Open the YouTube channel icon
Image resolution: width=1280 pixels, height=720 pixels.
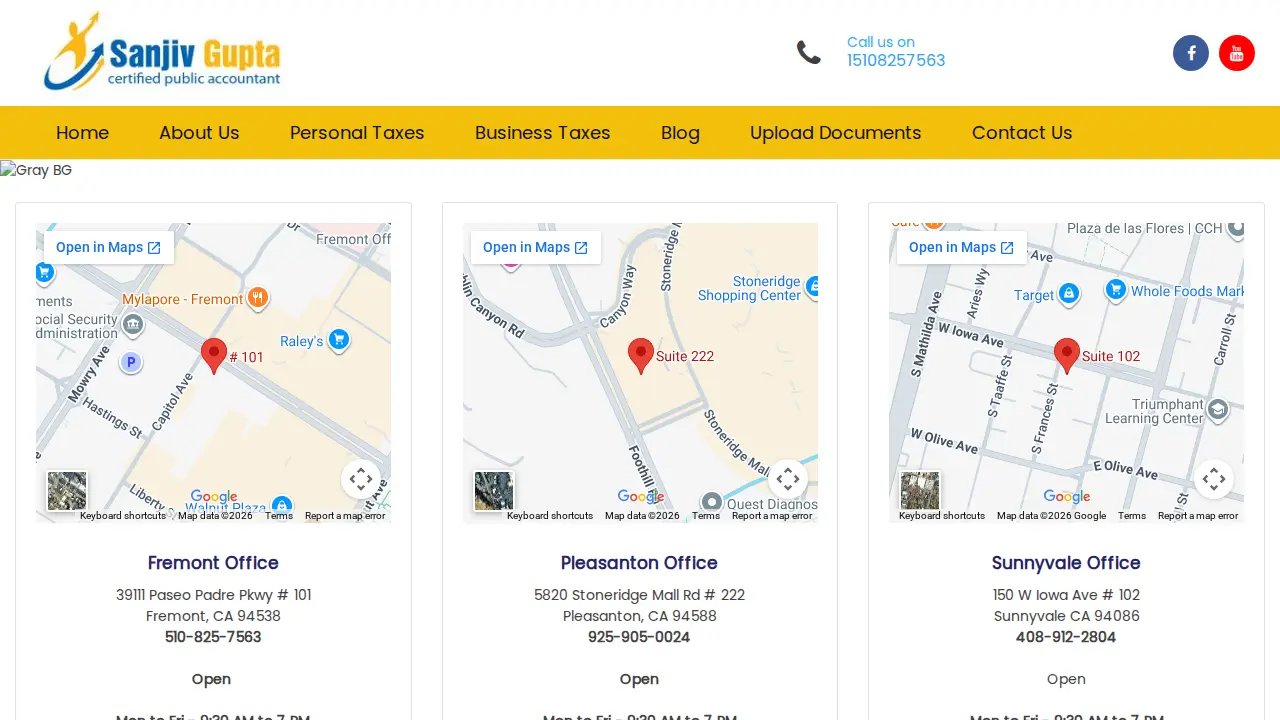coord(1237,53)
